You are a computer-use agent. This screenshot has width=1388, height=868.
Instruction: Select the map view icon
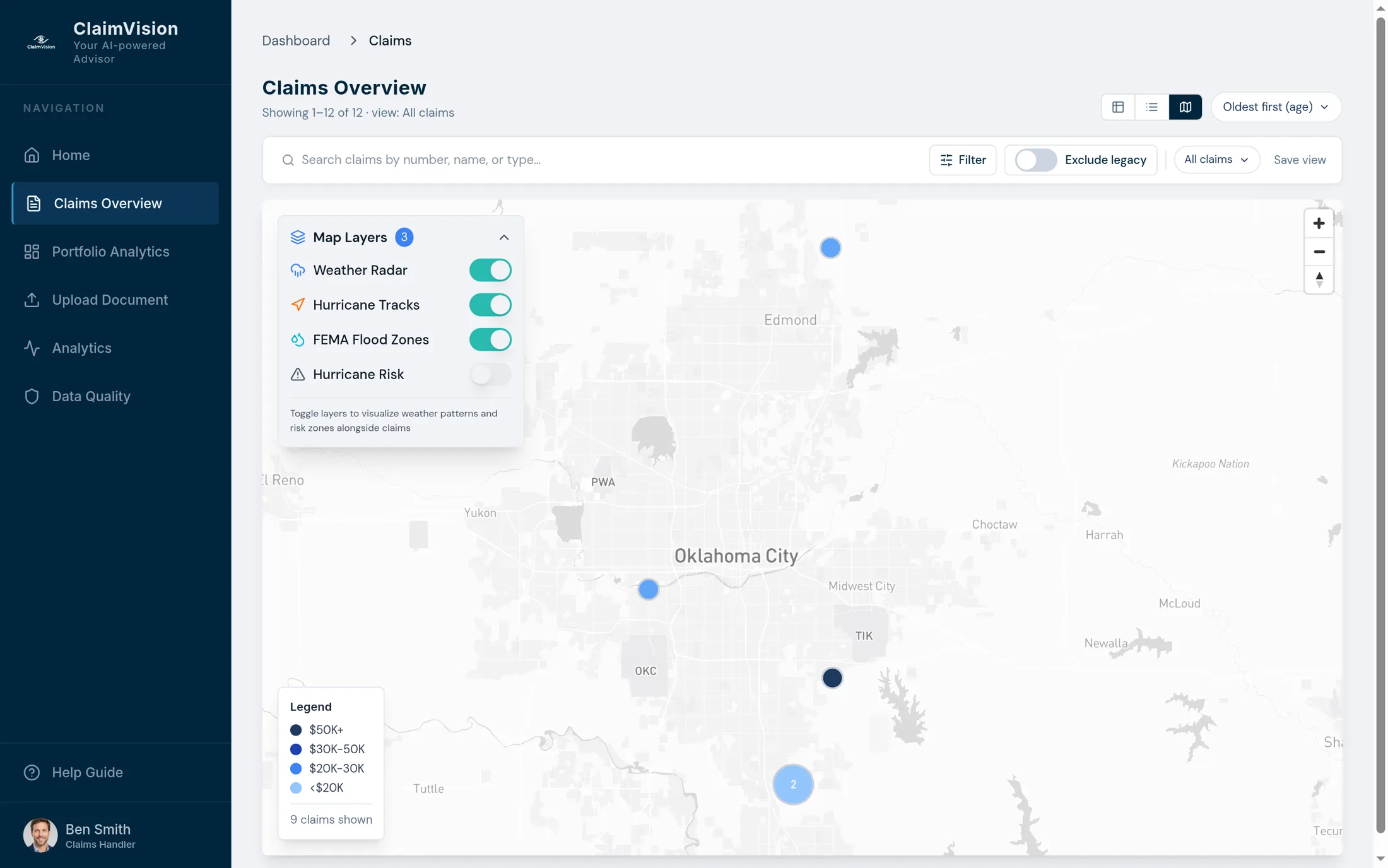1185,107
